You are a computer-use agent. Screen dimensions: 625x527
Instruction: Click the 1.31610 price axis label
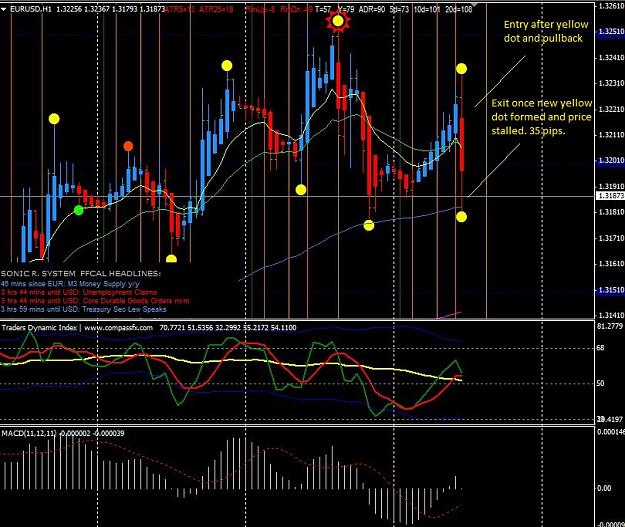click(611, 264)
